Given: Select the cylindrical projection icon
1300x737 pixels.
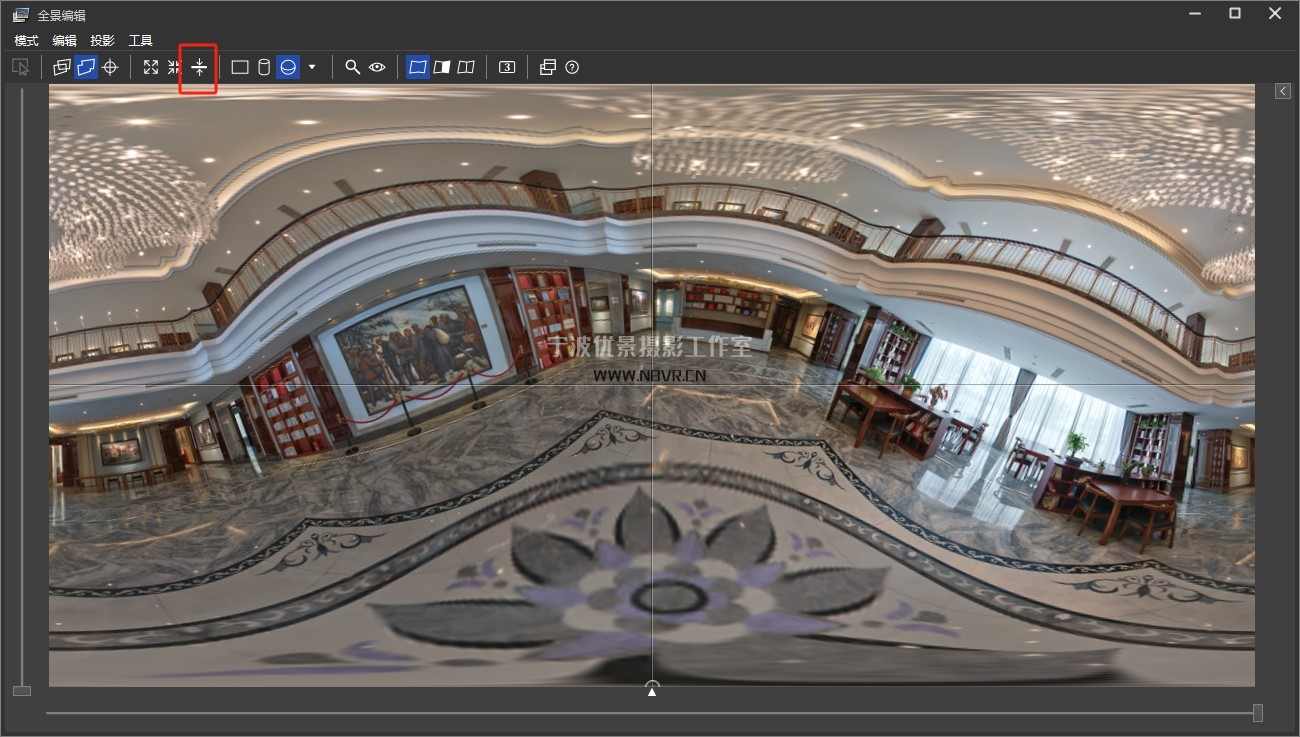Looking at the screenshot, I should pos(264,67).
